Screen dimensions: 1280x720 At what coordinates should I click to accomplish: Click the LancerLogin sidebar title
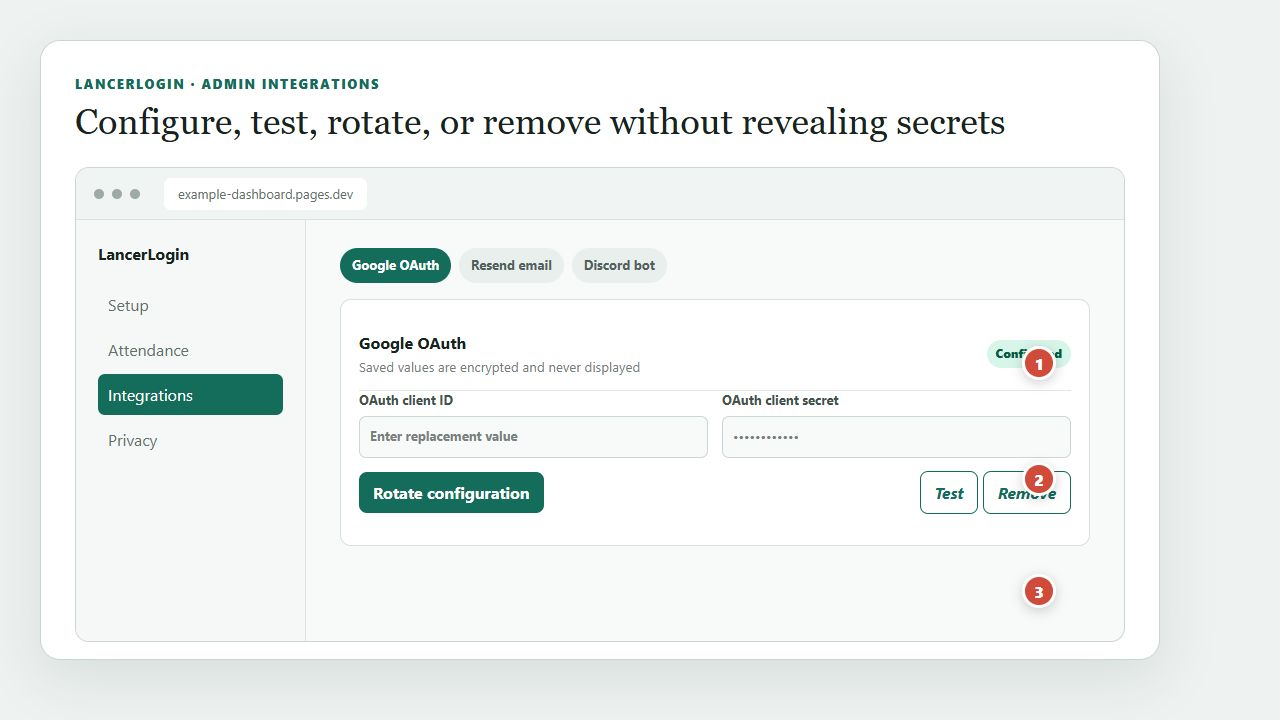[x=143, y=255]
